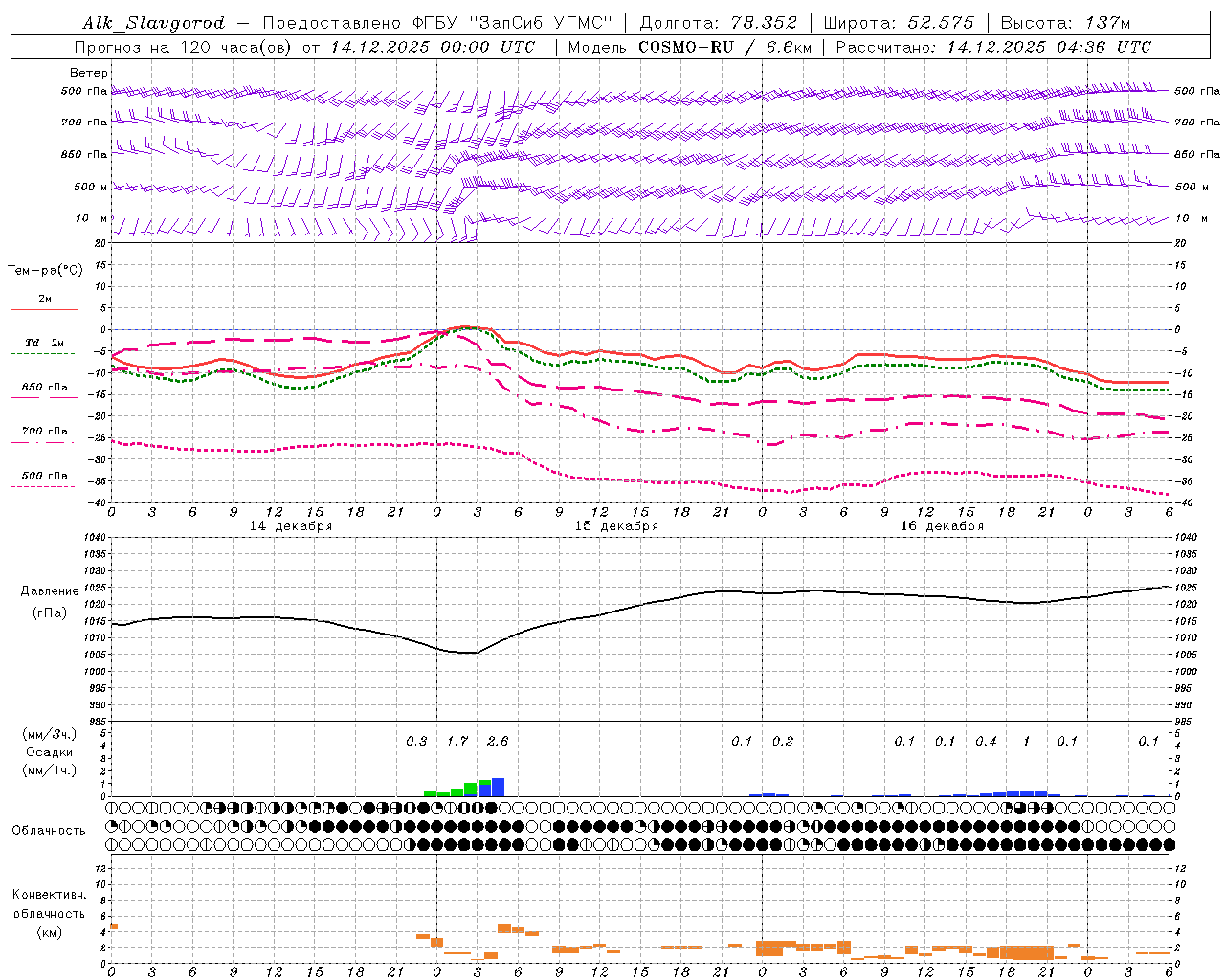Screen dimensions: 1225x980
Task: Click the Alk_Slavgorod station title
Action: pos(154,23)
